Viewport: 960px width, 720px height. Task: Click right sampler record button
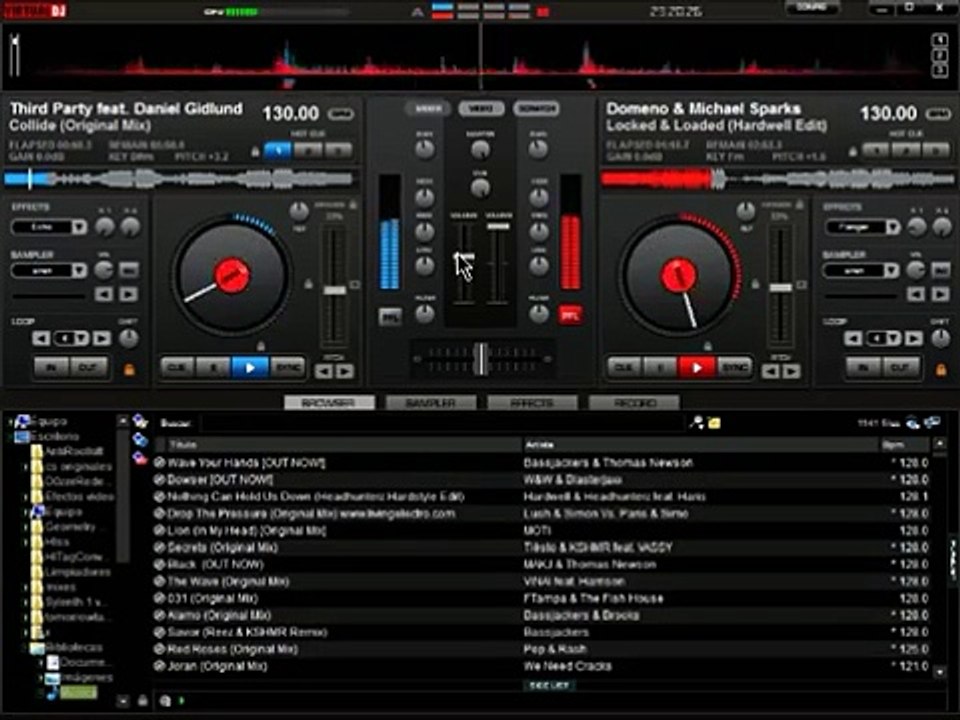click(x=940, y=269)
